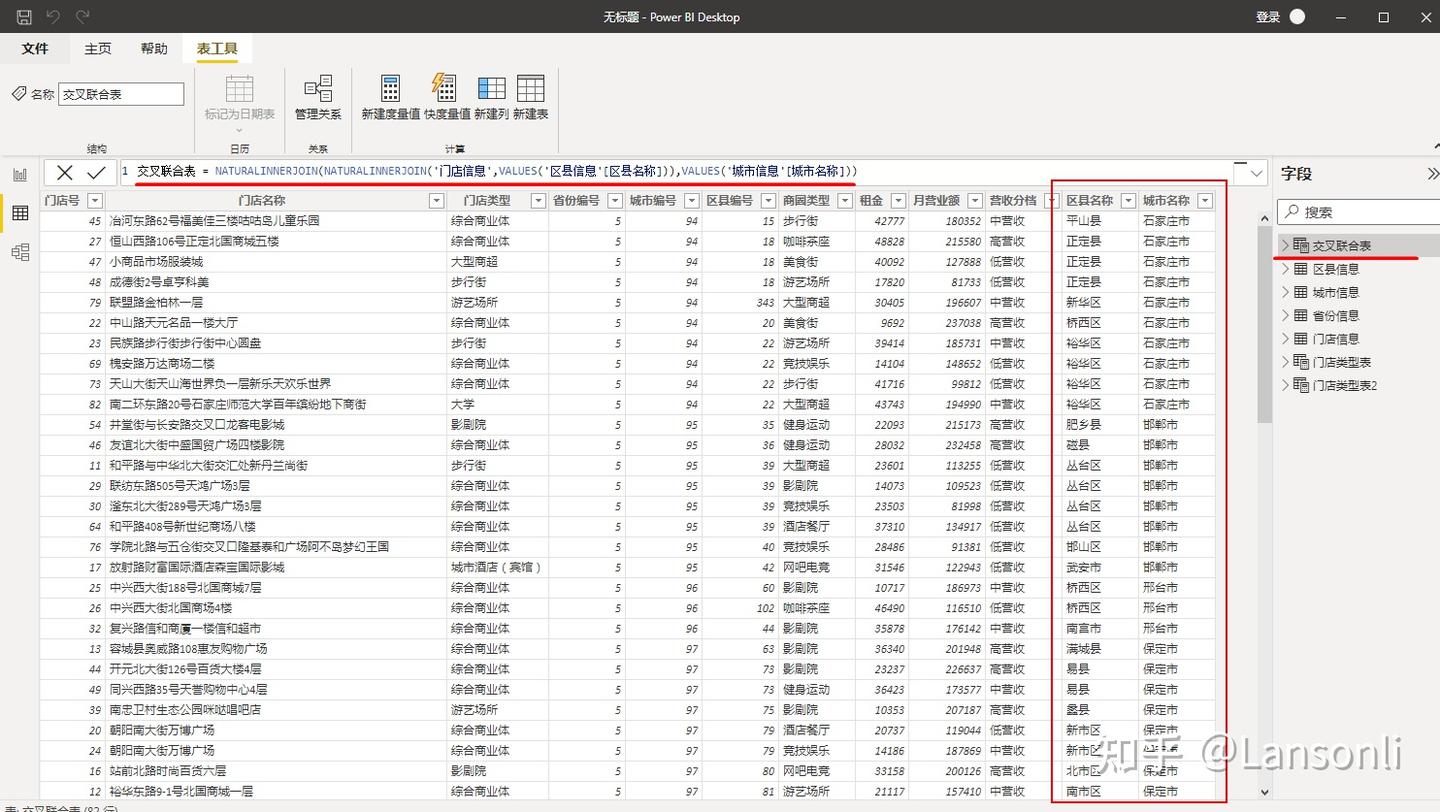Open the 文件 menu

(35, 49)
